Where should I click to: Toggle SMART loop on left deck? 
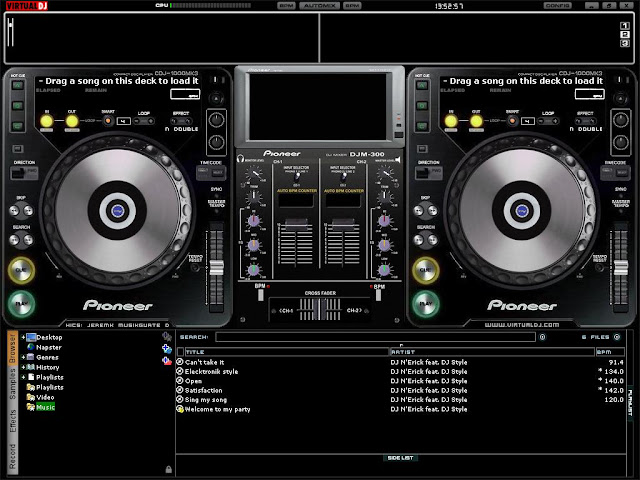click(x=108, y=120)
